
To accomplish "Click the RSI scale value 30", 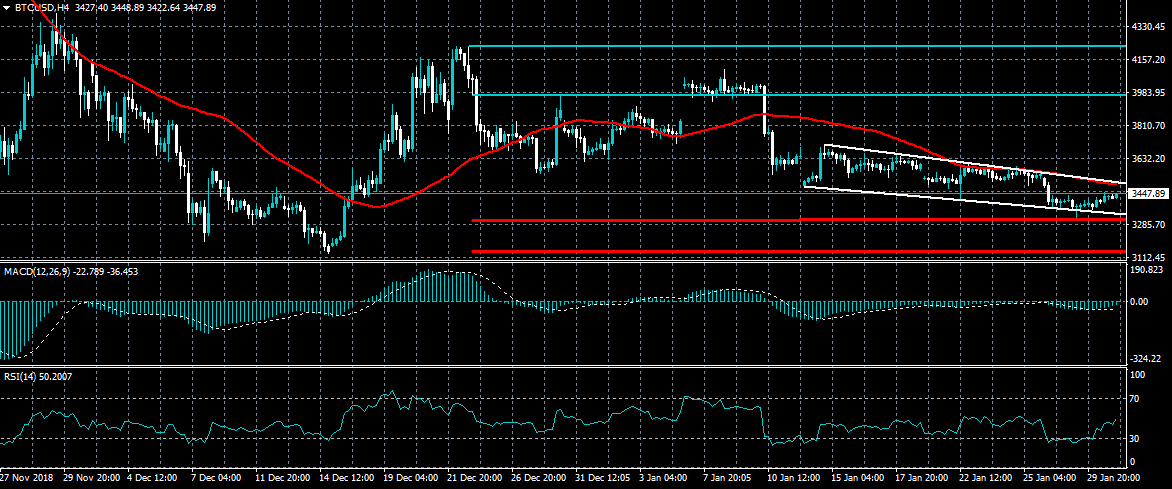I will click(1136, 438).
